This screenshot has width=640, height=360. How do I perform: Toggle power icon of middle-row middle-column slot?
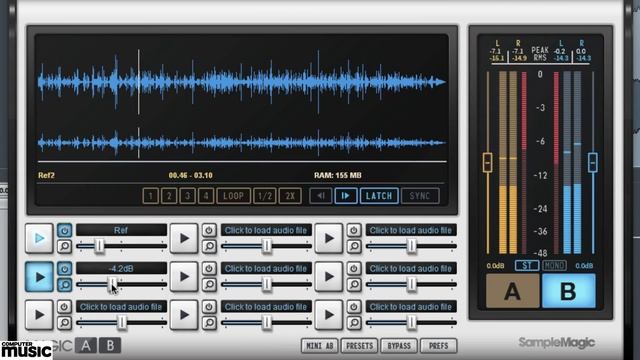tap(209, 269)
